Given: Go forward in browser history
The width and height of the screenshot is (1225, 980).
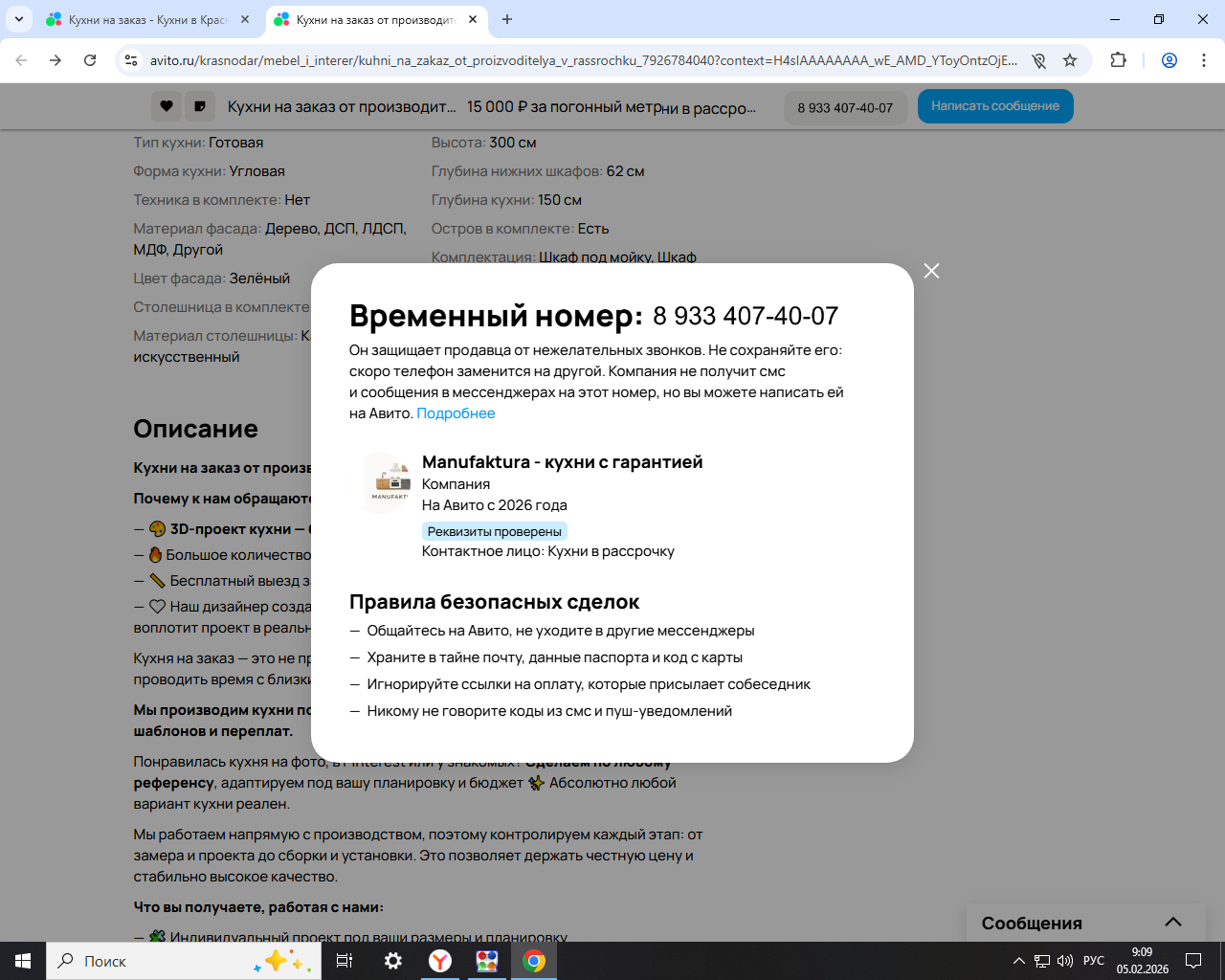Looking at the screenshot, I should [x=56, y=60].
